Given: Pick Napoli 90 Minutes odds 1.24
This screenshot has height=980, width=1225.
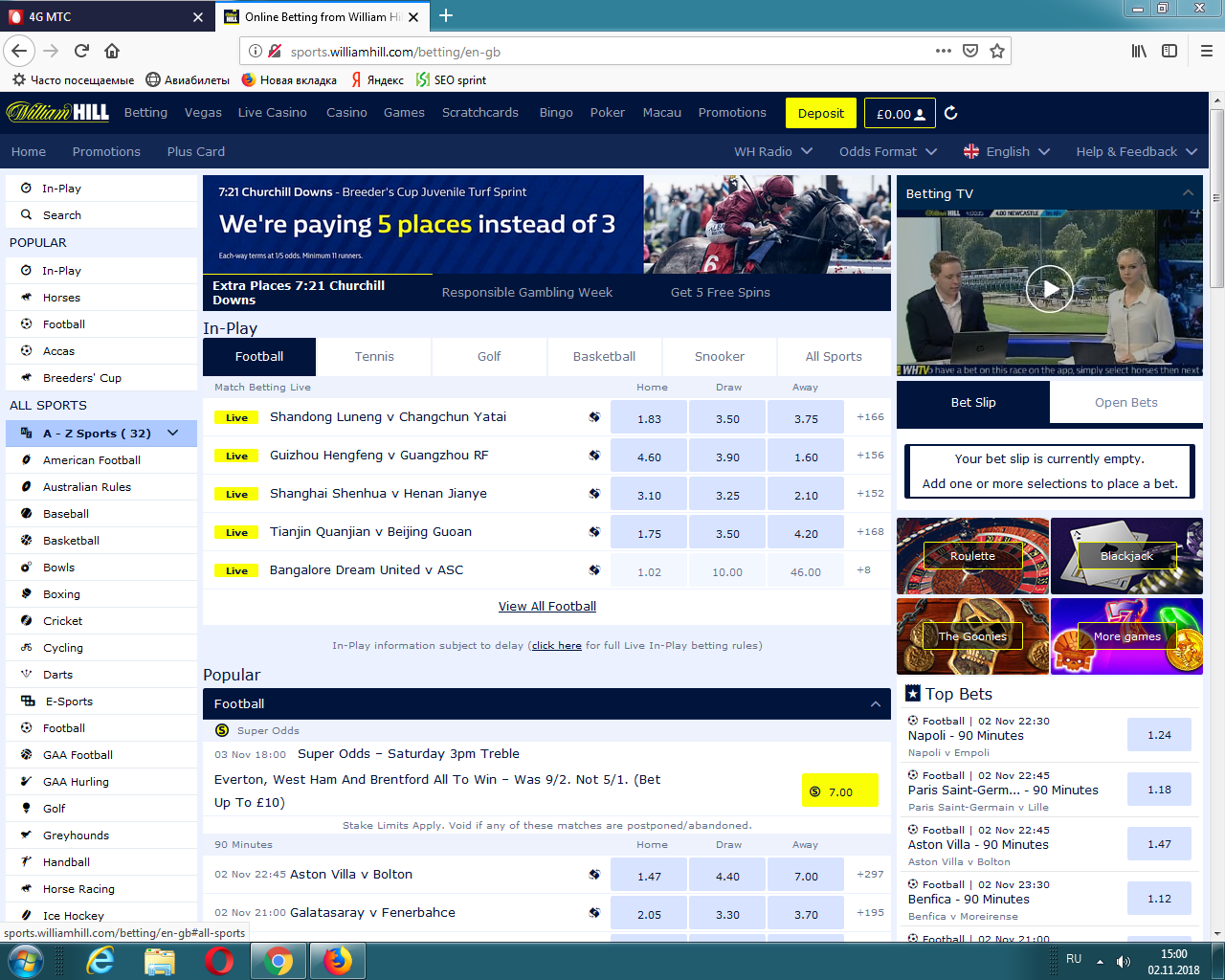Looking at the screenshot, I should click(1159, 735).
